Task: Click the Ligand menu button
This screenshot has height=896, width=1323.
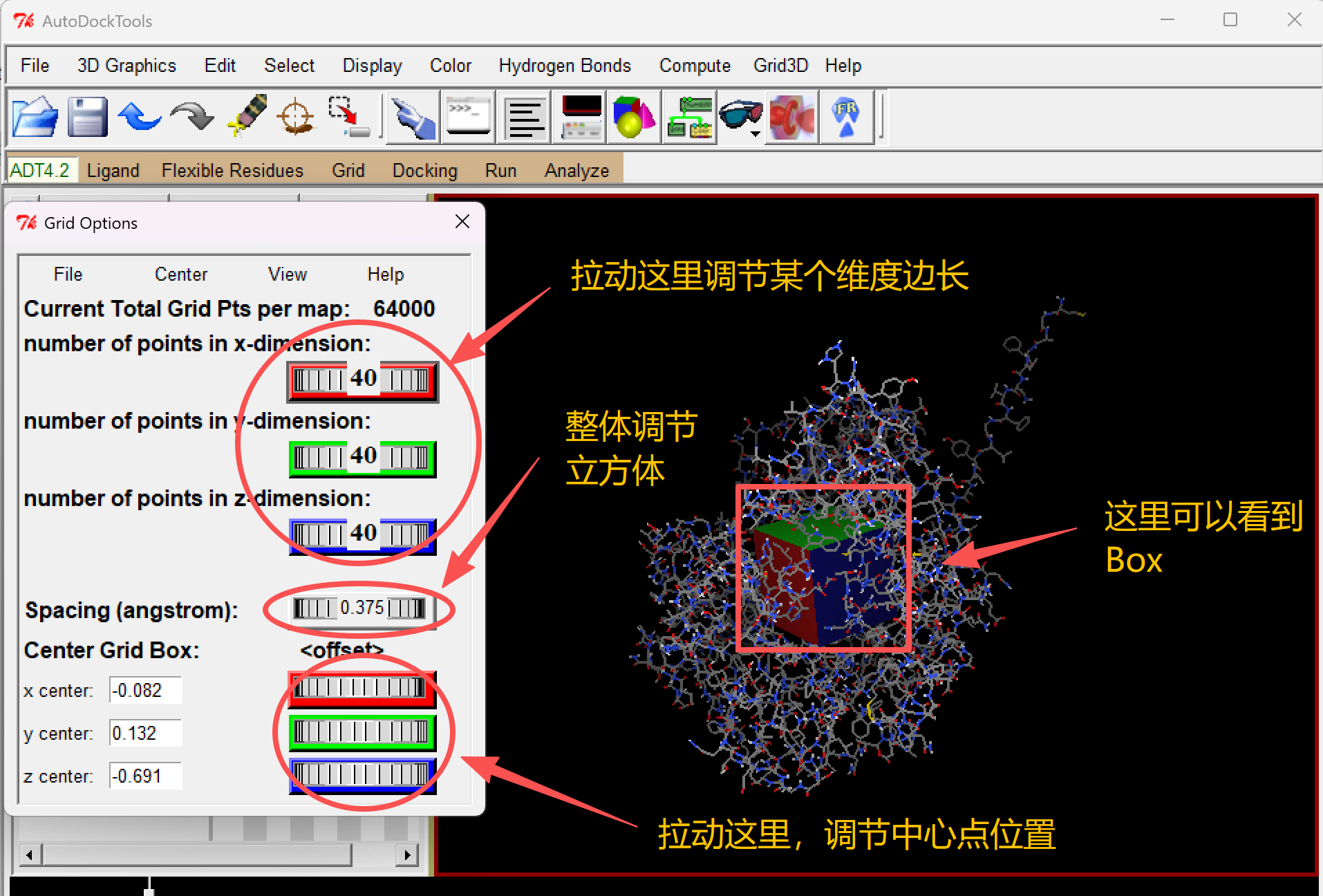Action: pyautogui.click(x=113, y=170)
